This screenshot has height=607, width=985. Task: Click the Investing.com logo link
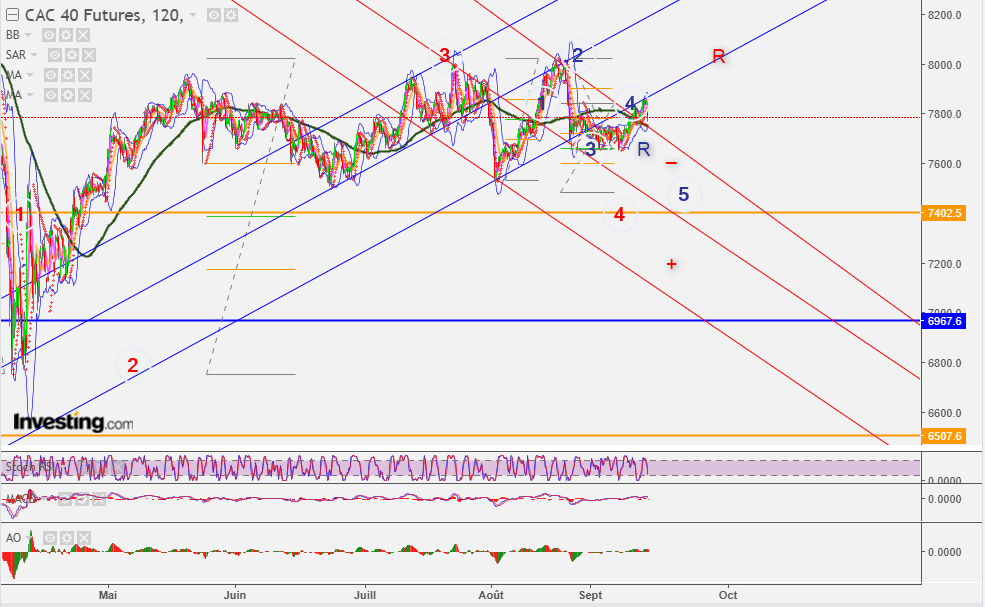click(x=73, y=422)
